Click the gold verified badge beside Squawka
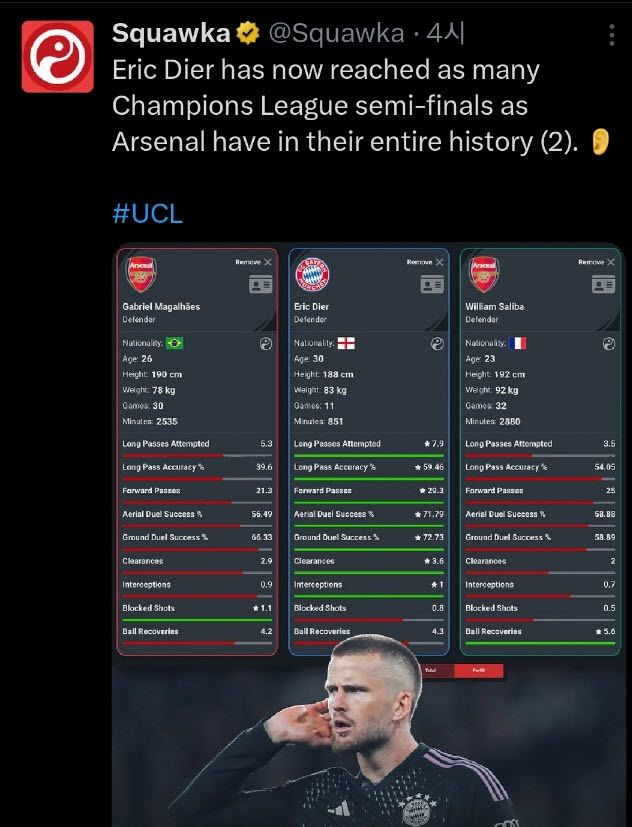The image size is (632, 827). tap(247, 34)
